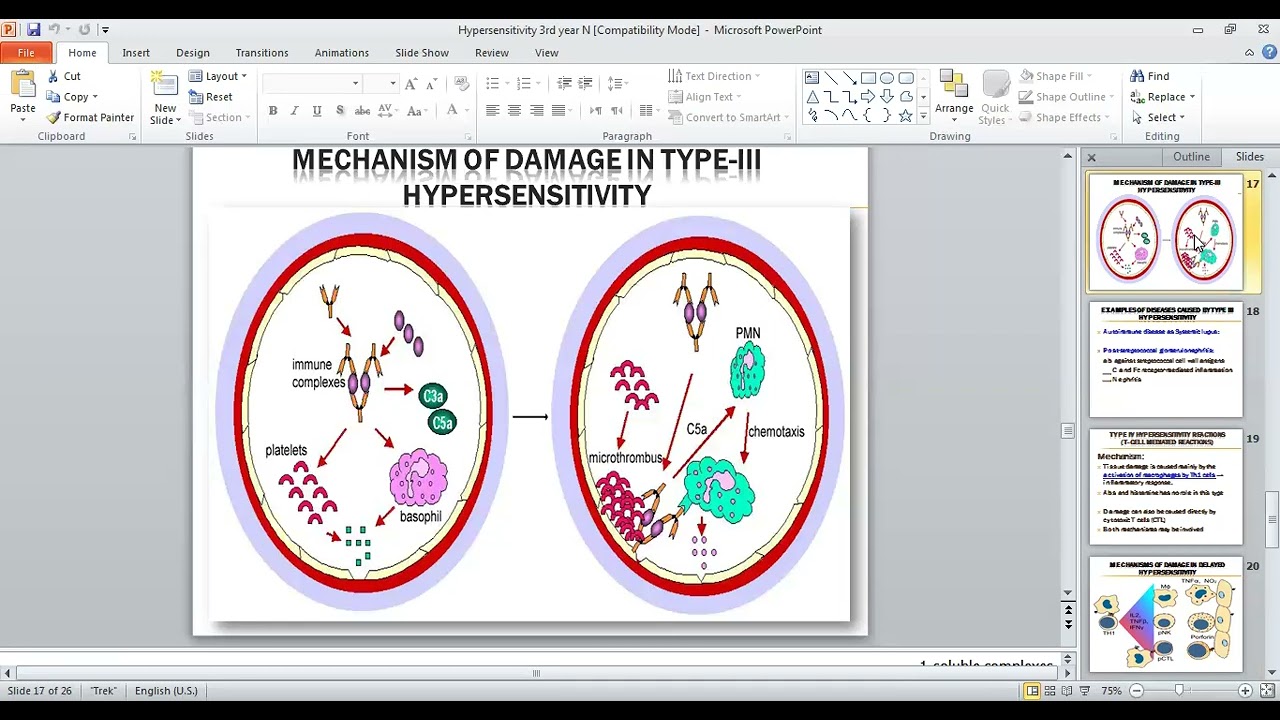1280x720 pixels.
Task: Open the Shape Outline options
Action: click(x=1067, y=97)
